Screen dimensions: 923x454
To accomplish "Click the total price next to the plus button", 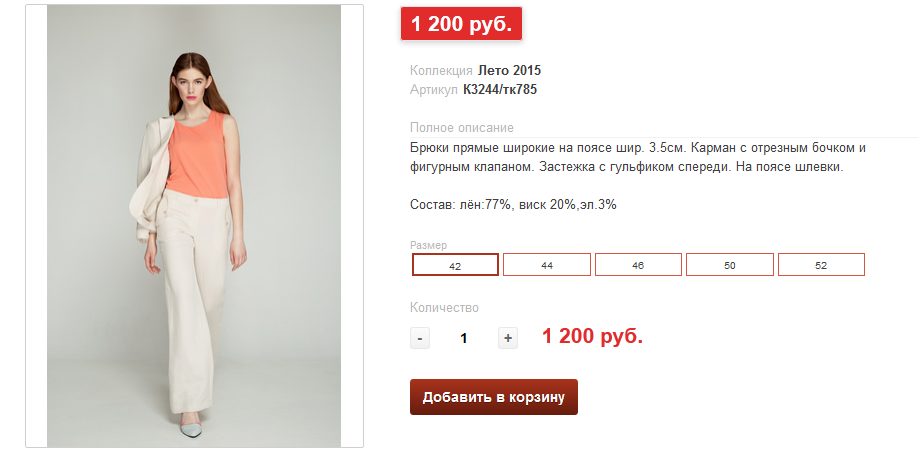I will [592, 337].
